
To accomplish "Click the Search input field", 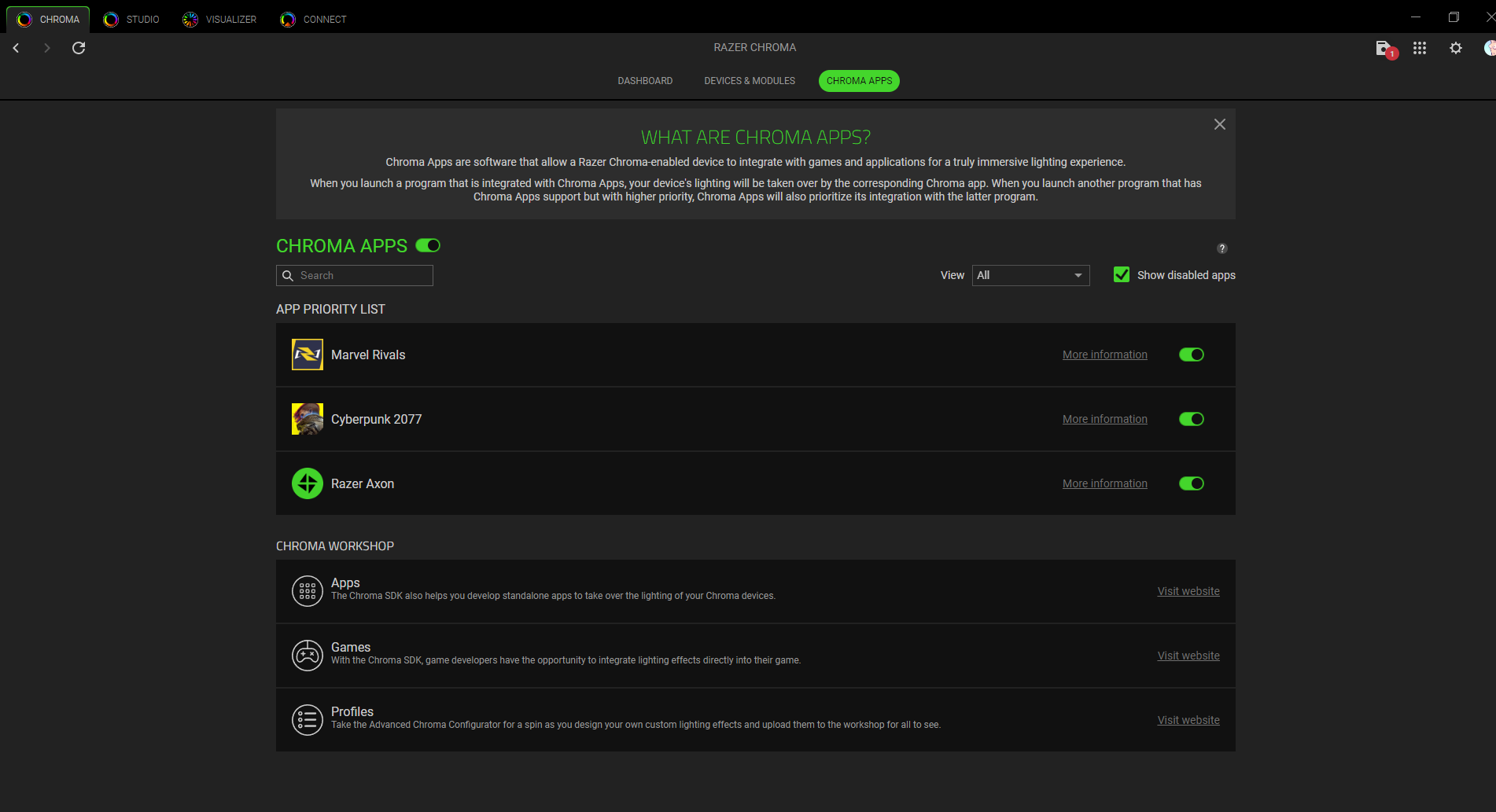I will (x=355, y=275).
